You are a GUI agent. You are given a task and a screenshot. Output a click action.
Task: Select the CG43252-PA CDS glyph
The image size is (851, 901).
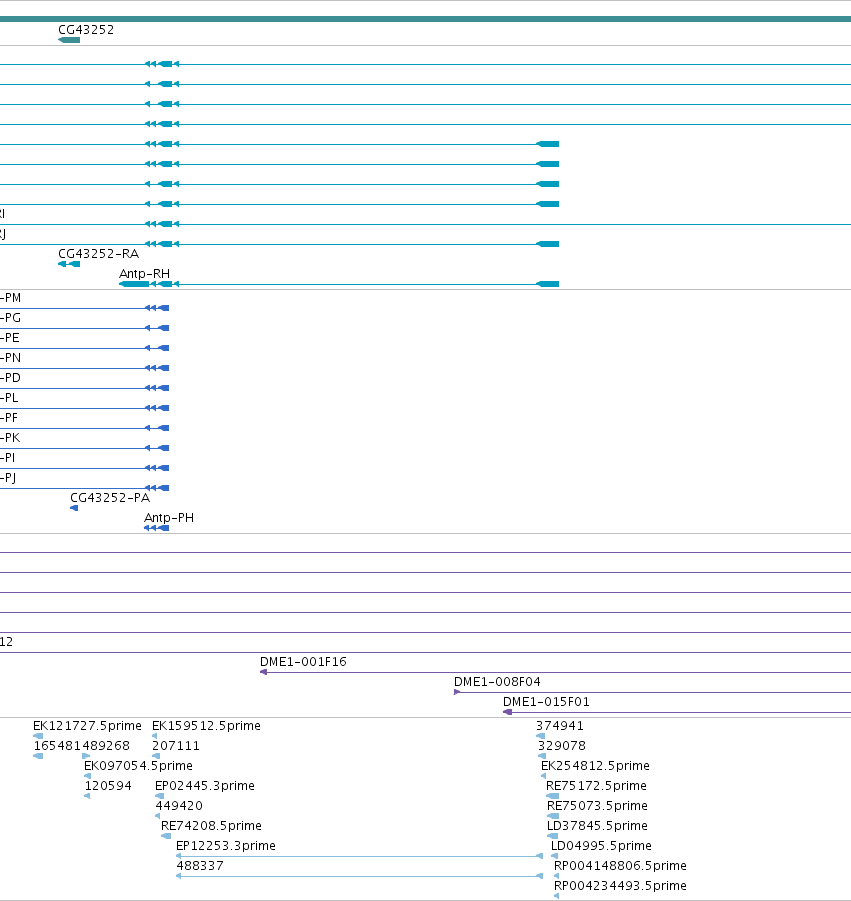point(74,508)
